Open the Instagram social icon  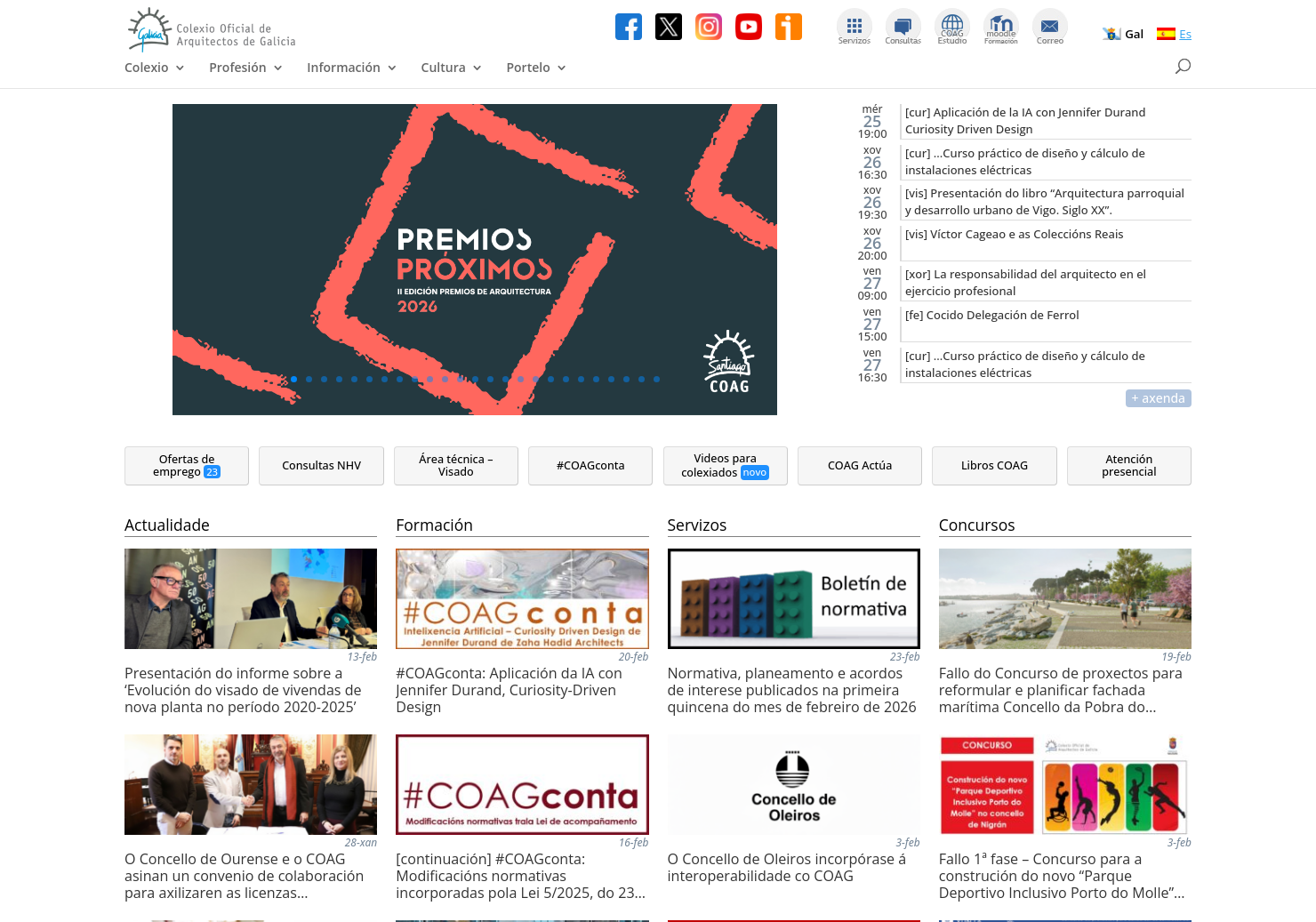coord(708,27)
